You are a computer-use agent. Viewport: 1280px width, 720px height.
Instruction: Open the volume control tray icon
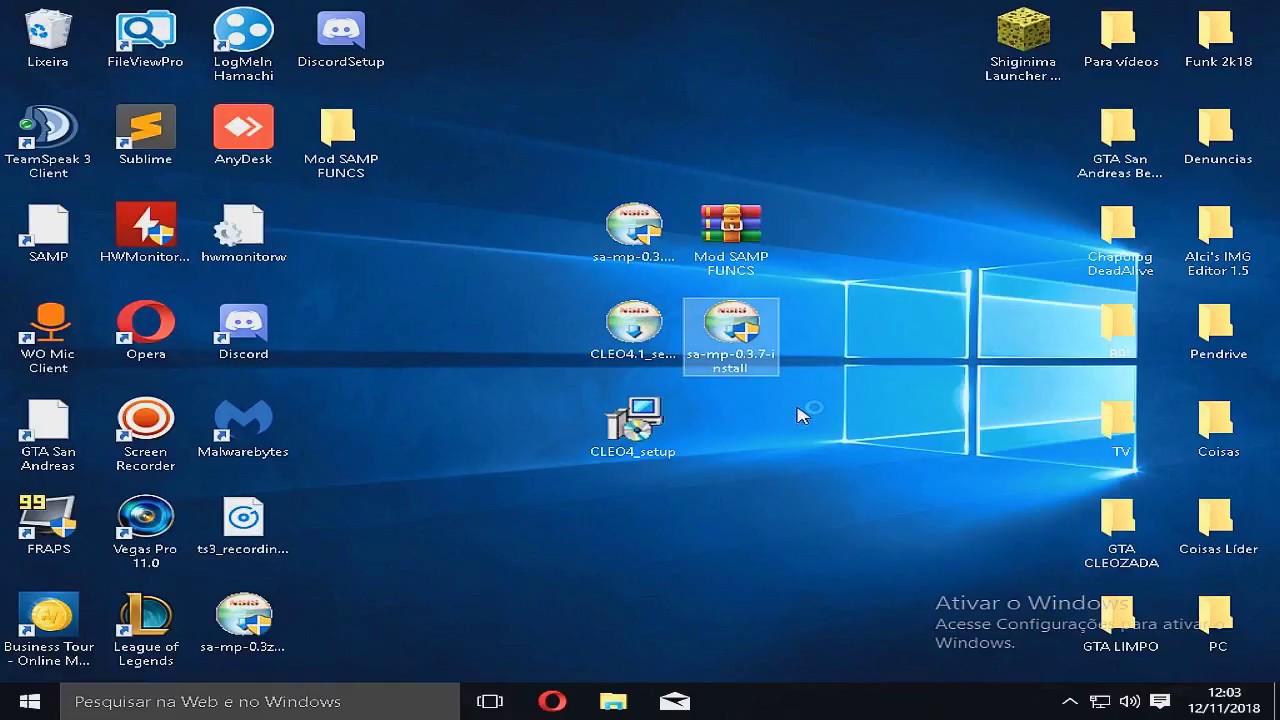point(1130,702)
